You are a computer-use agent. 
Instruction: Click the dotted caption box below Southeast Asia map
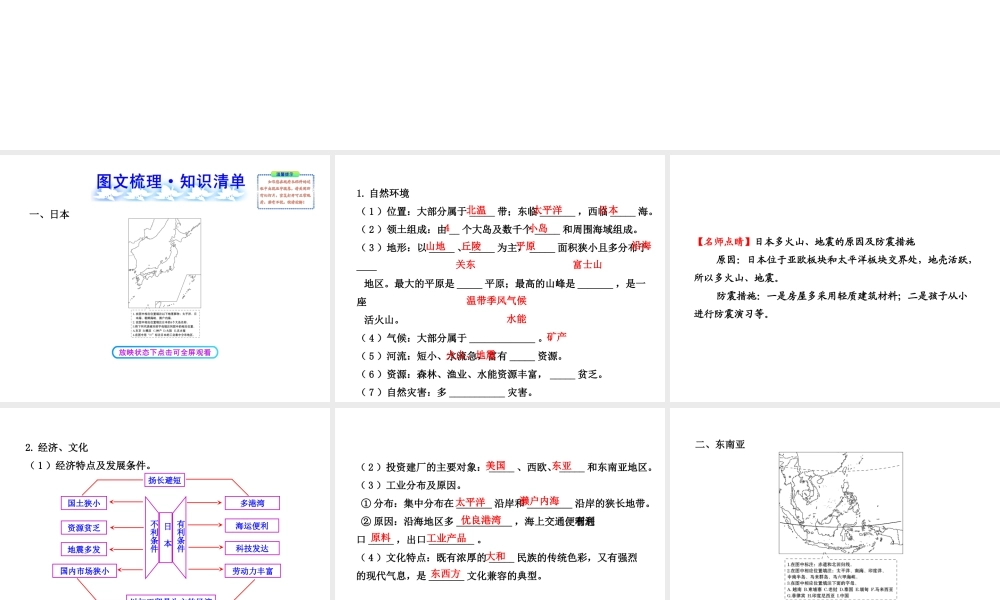click(x=841, y=579)
